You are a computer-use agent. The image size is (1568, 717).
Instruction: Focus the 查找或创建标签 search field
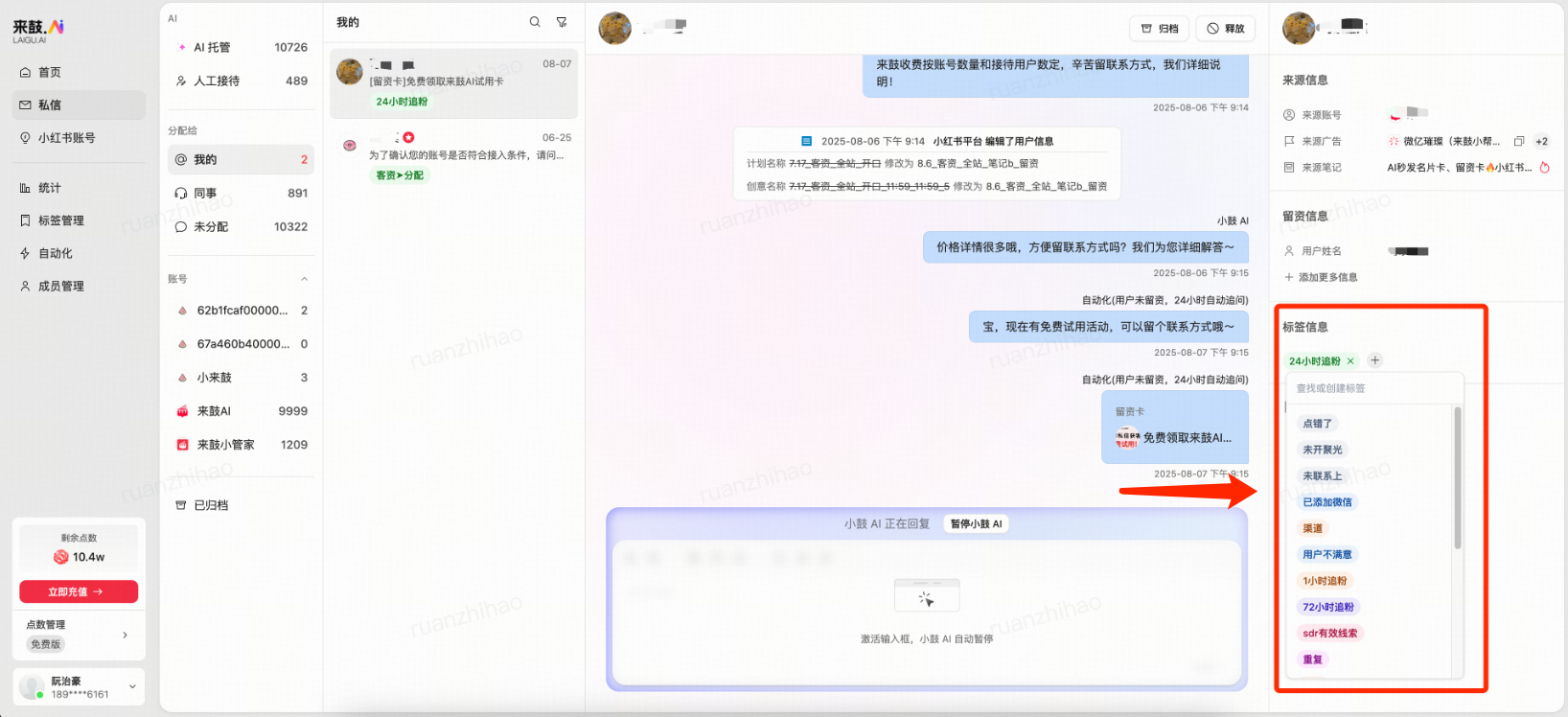point(1374,388)
